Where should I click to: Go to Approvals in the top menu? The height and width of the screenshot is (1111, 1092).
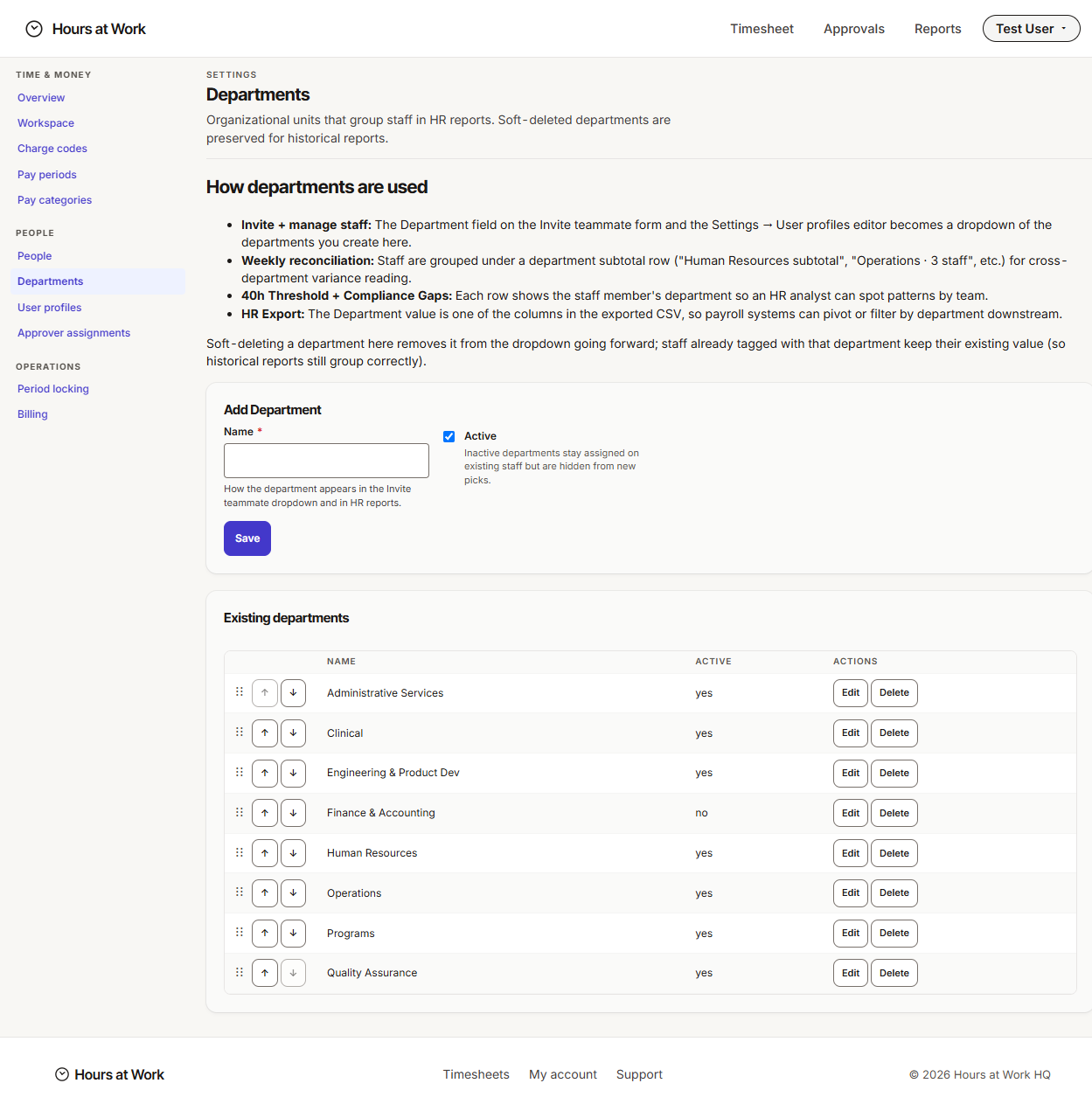tap(854, 29)
